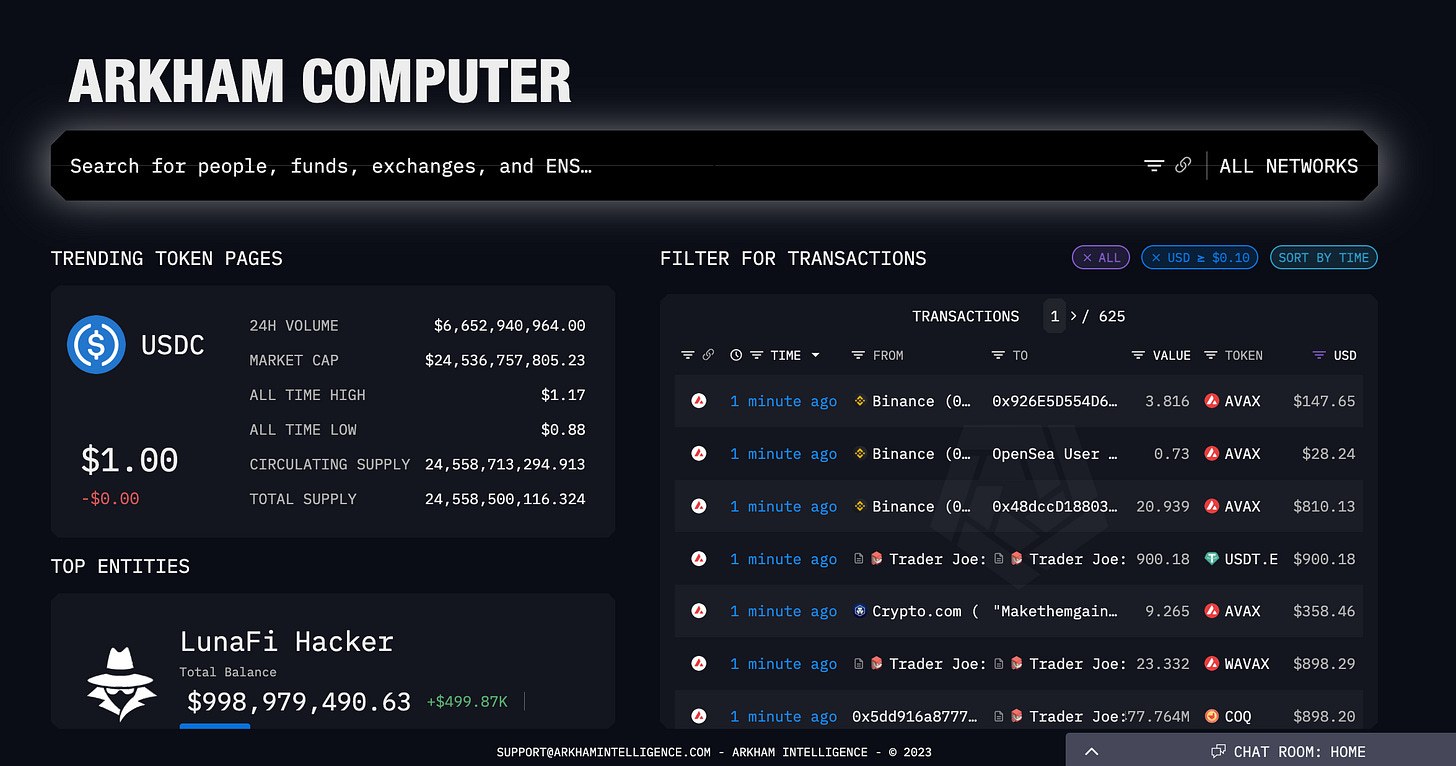Click Avalanche chain icon in WAVAX row
1456x766 pixels.
699,663
